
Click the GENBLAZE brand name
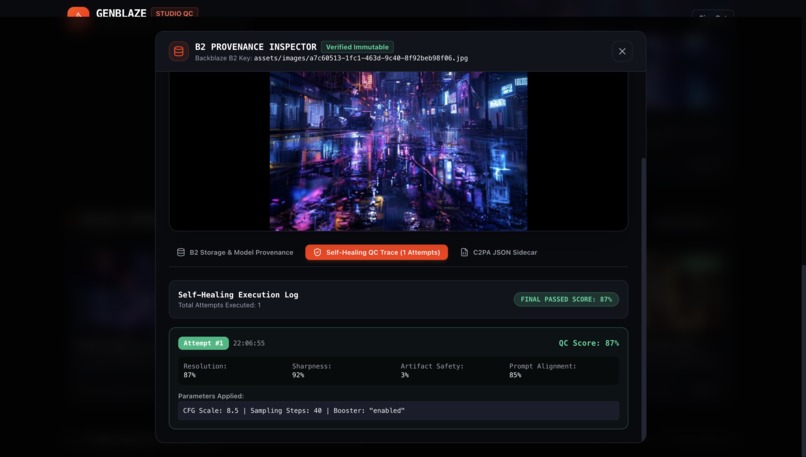point(121,13)
